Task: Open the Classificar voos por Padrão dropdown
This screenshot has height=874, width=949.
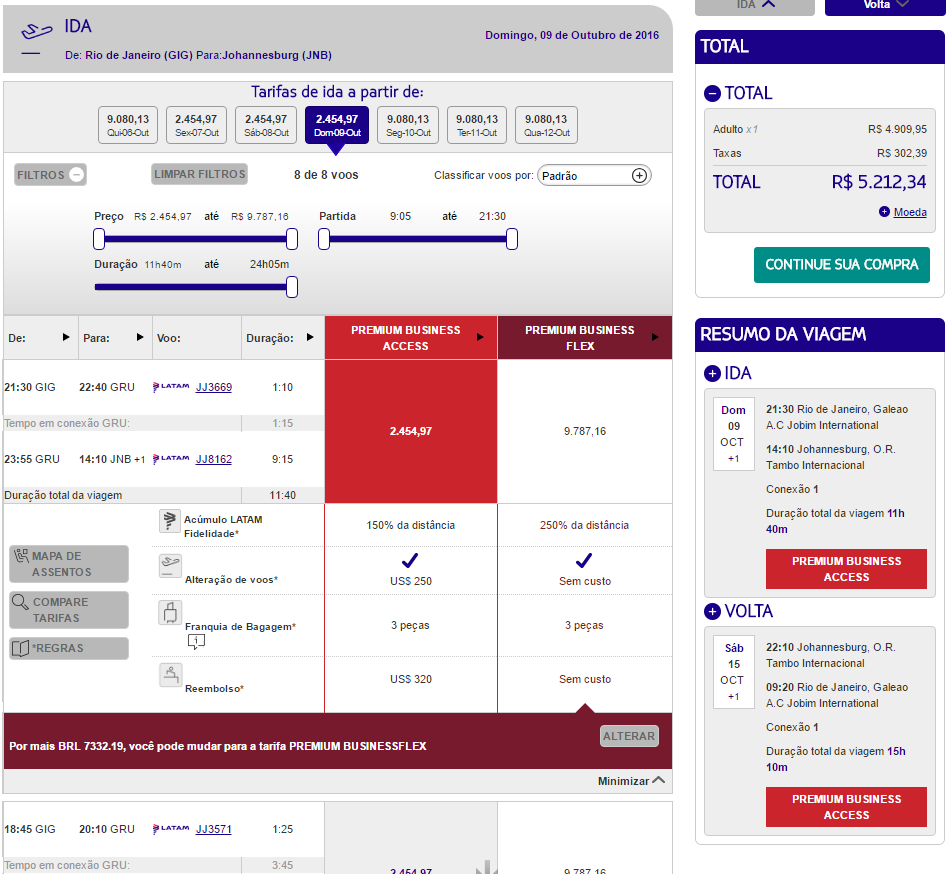Action: (594, 176)
